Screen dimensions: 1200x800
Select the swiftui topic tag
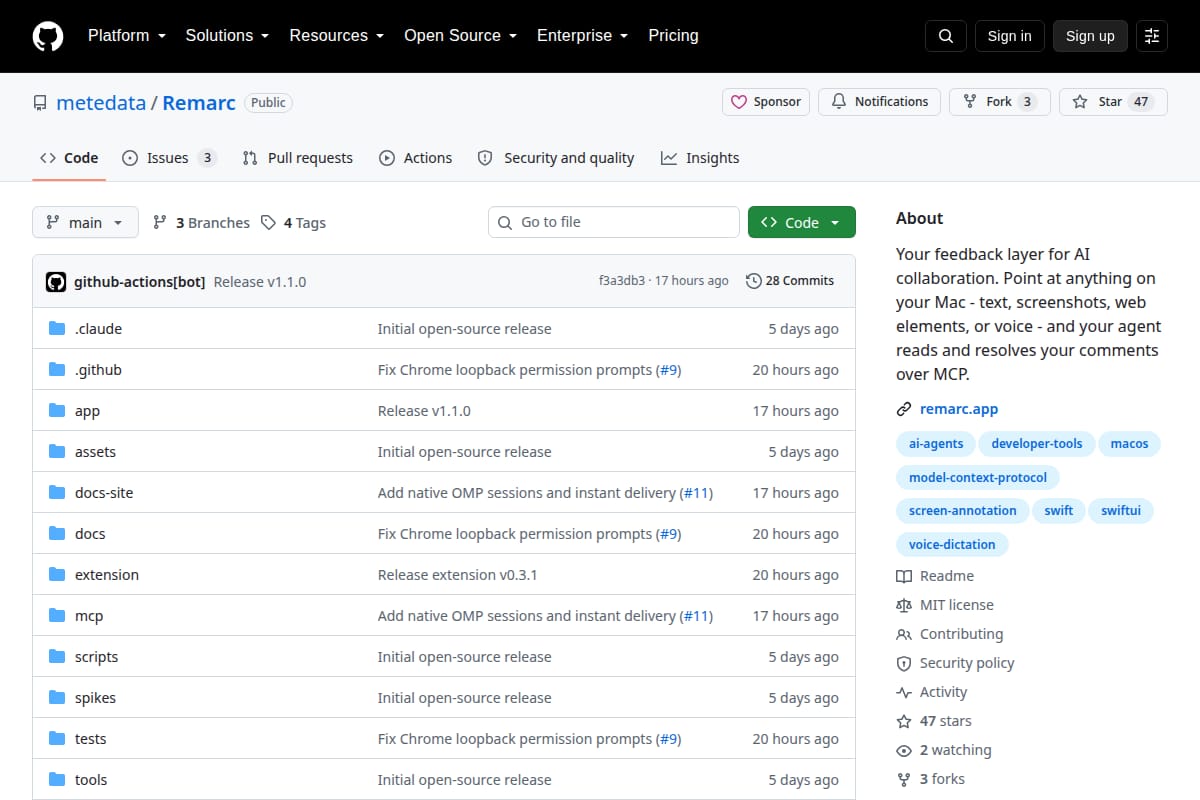coord(1121,510)
